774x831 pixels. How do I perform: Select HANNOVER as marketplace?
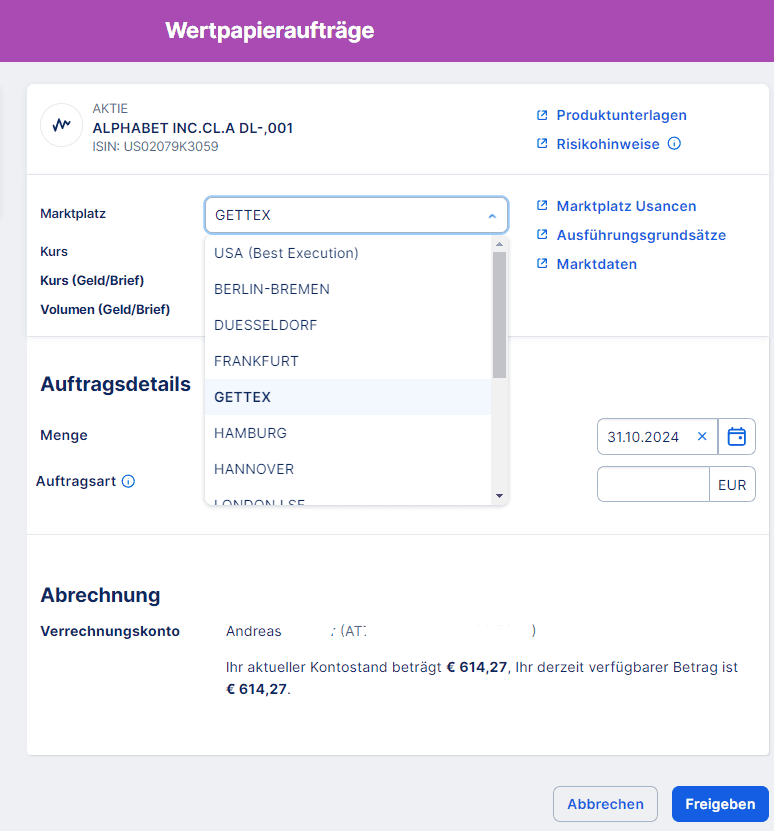pos(348,469)
